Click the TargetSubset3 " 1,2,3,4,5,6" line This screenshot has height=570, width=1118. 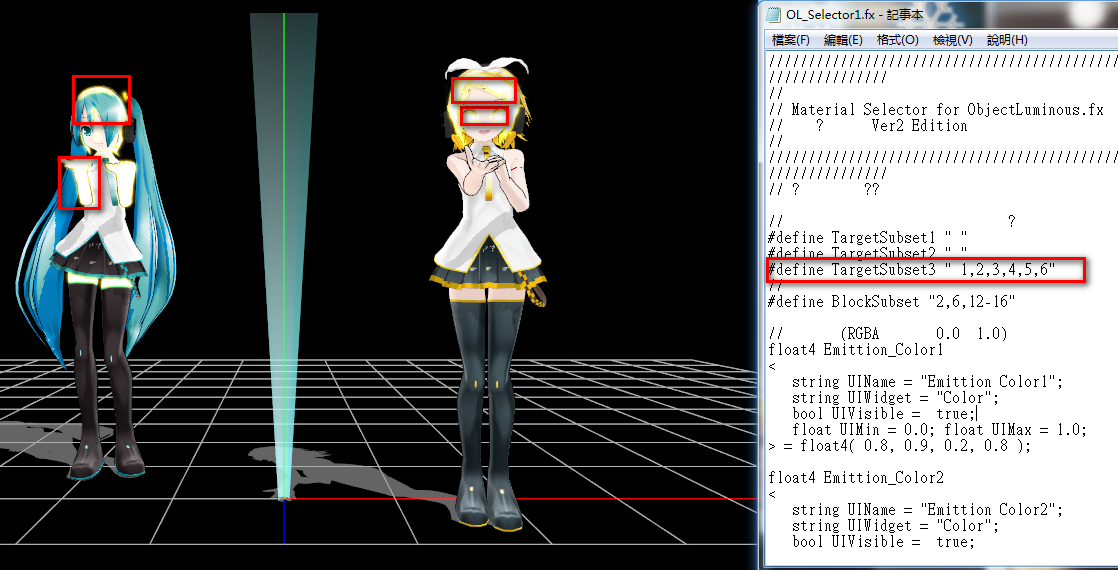tap(911, 270)
